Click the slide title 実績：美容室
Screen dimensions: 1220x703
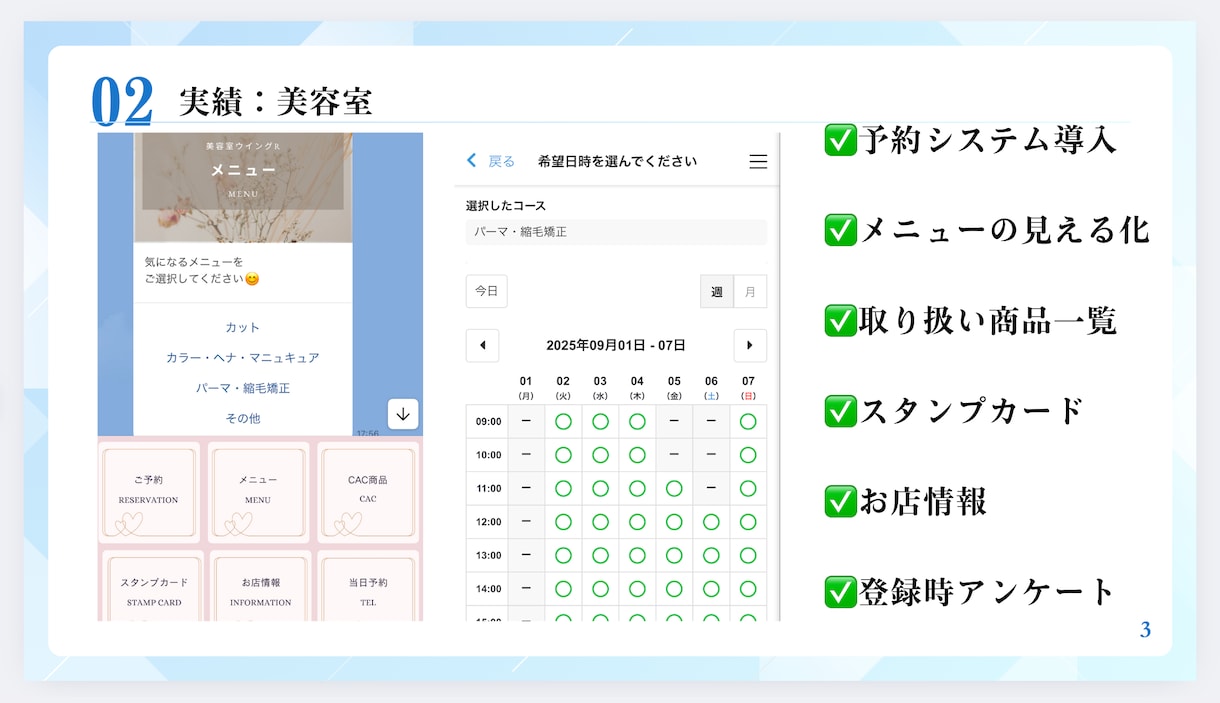tap(276, 101)
